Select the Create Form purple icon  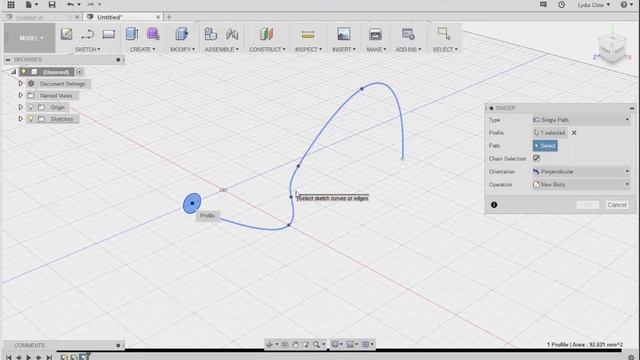[153, 34]
